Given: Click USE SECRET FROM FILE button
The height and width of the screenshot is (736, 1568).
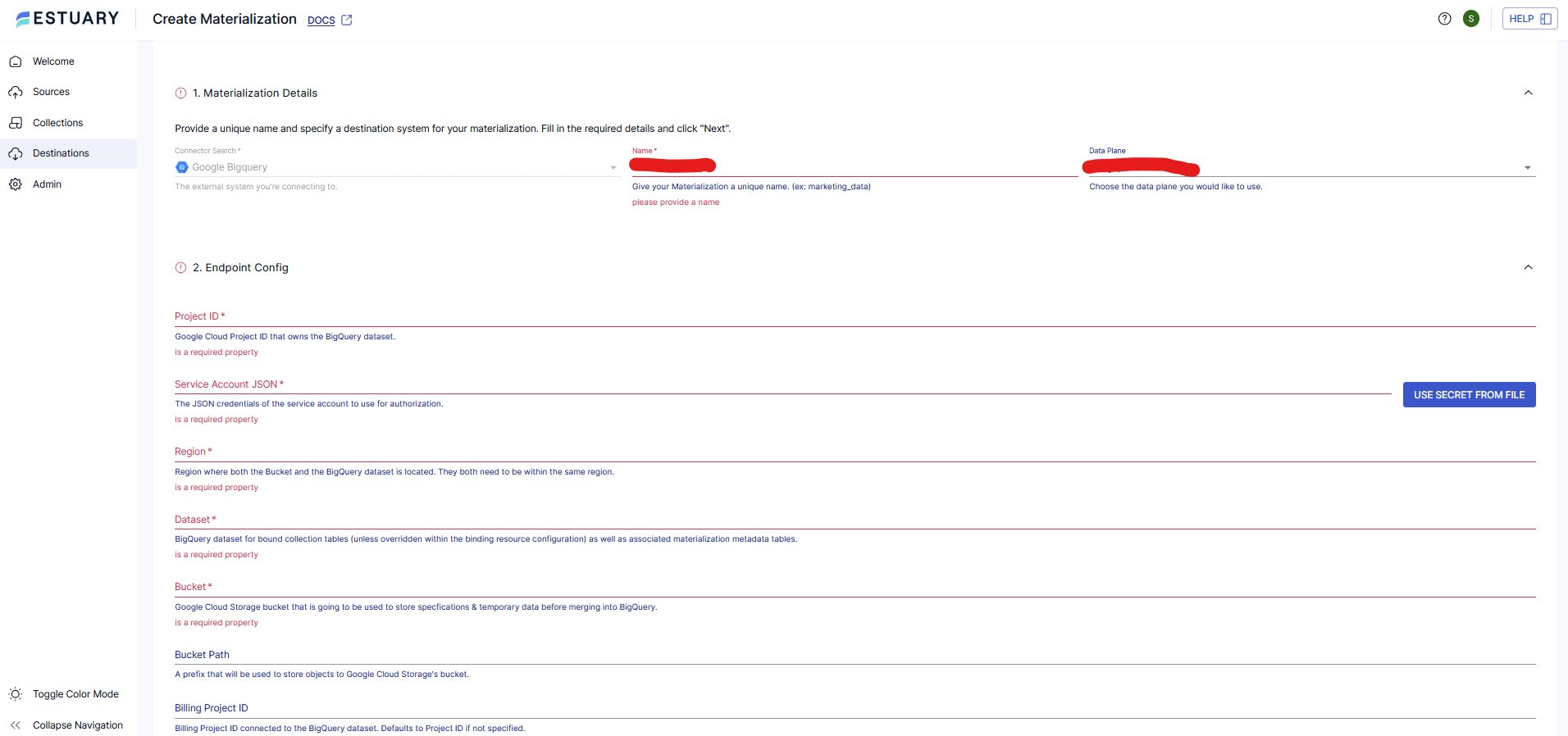Looking at the screenshot, I should [x=1469, y=395].
